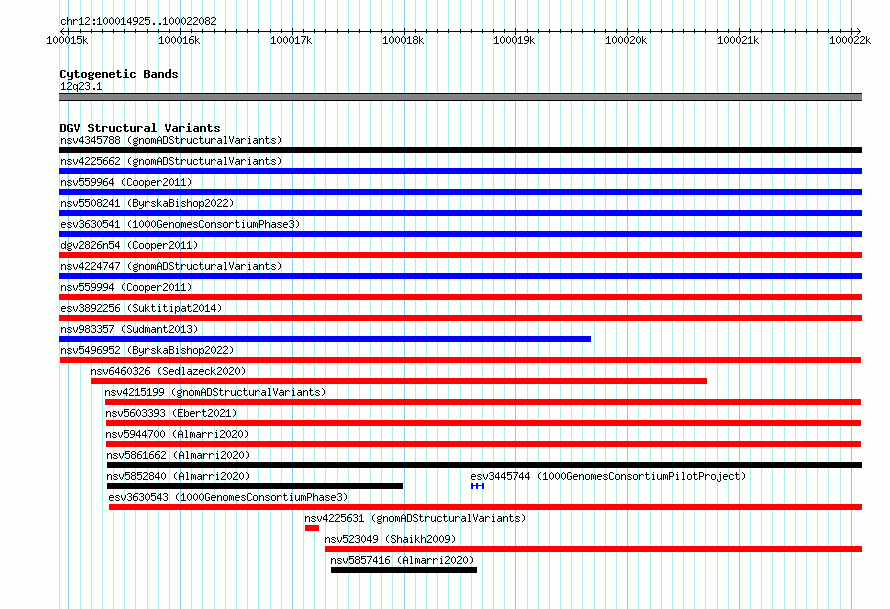
Task: Click the DGV Structural Variants track title
Action: point(140,128)
